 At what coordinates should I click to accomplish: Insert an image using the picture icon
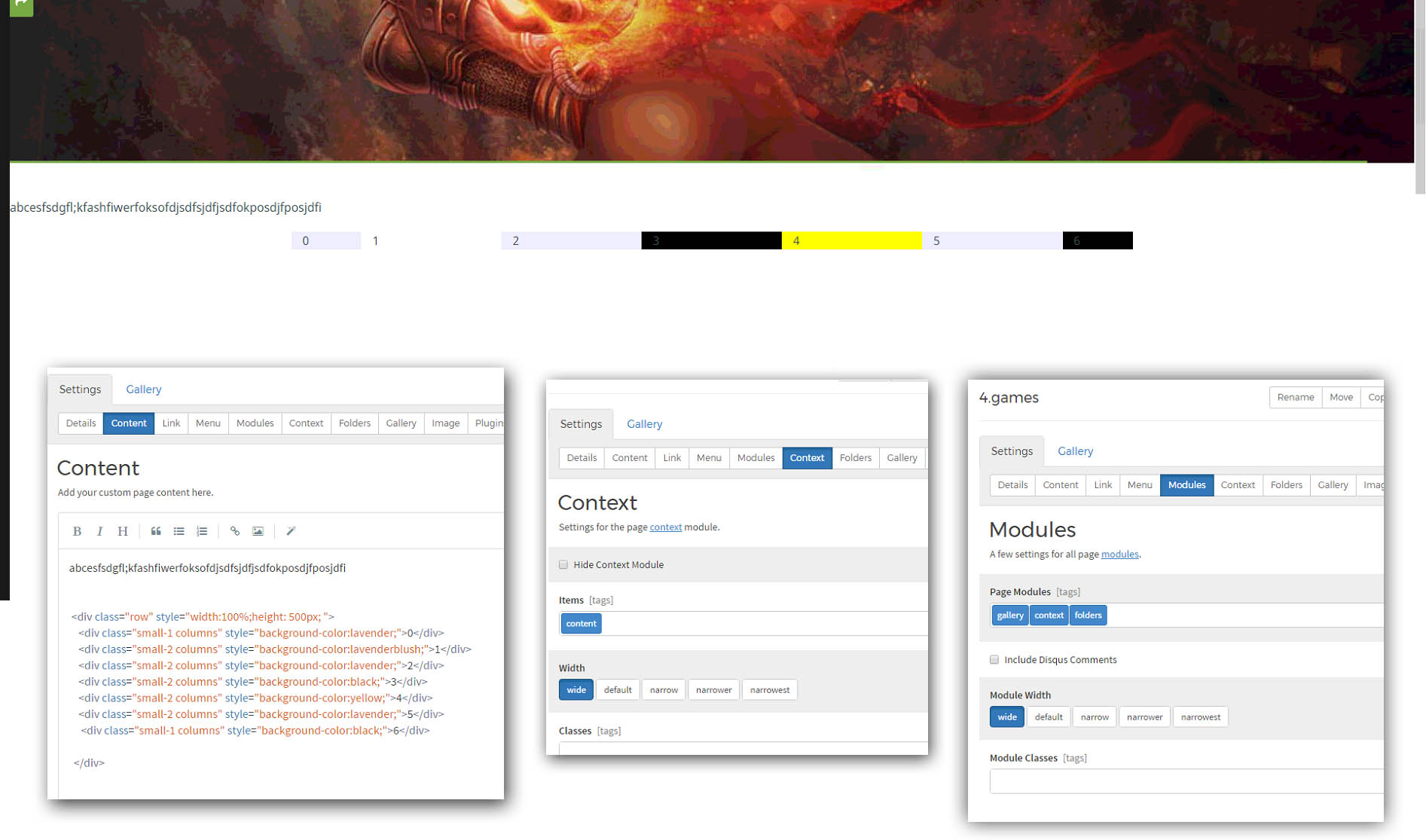(x=258, y=531)
